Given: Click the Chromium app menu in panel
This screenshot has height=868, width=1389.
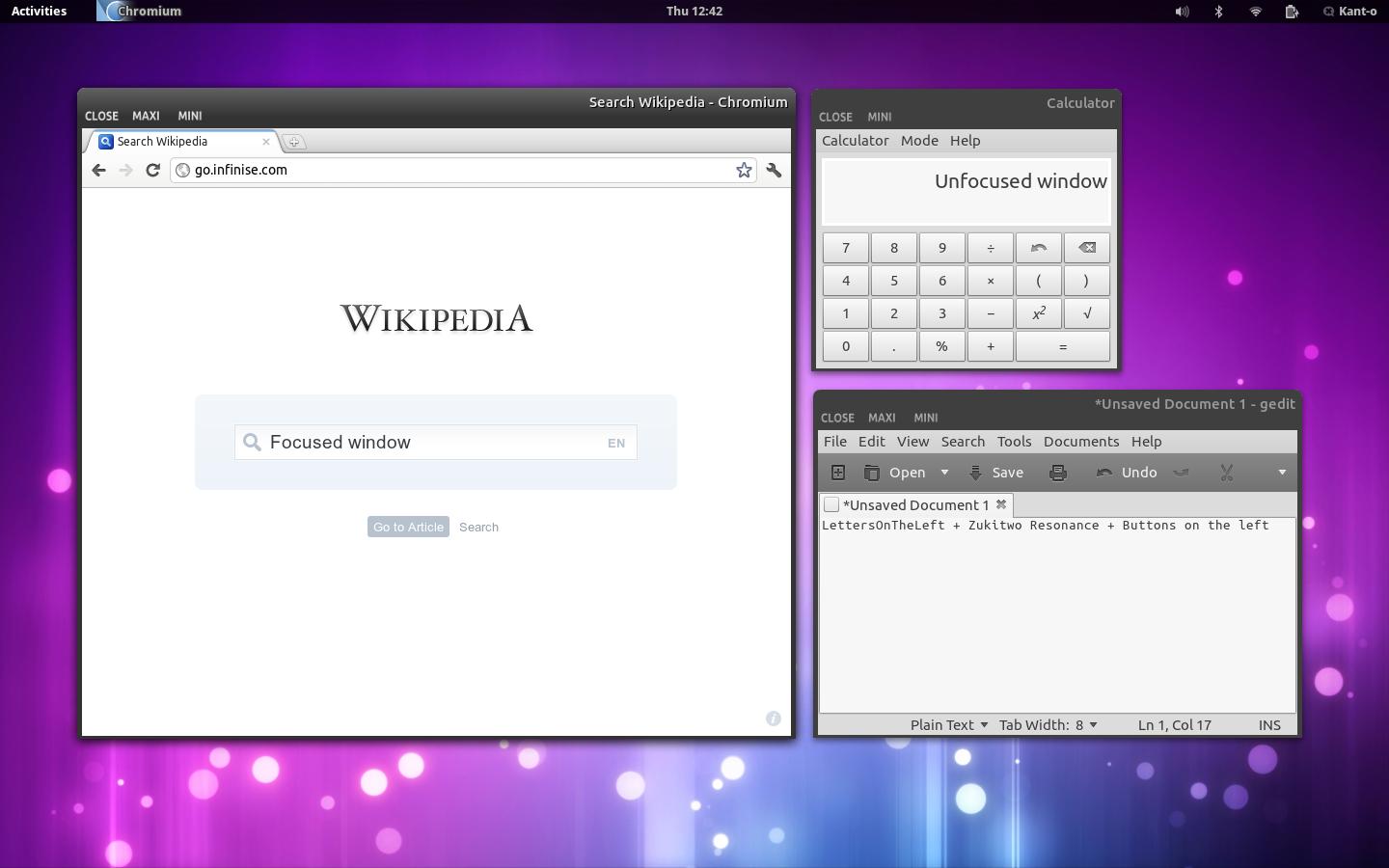Looking at the screenshot, I should pos(141,12).
